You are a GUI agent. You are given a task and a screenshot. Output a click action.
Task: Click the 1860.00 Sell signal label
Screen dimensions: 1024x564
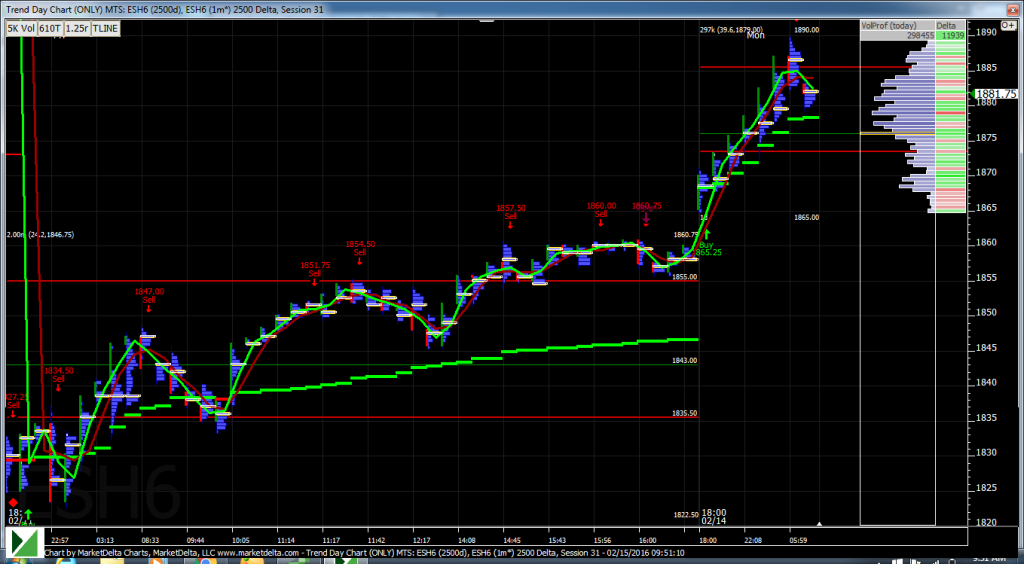[x=601, y=209]
